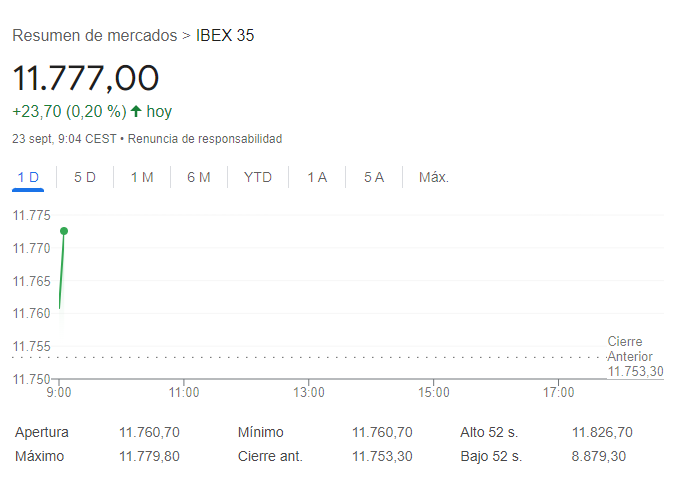Click the Apertura value 11.760,70
The height and width of the screenshot is (477, 681).
[x=149, y=432]
